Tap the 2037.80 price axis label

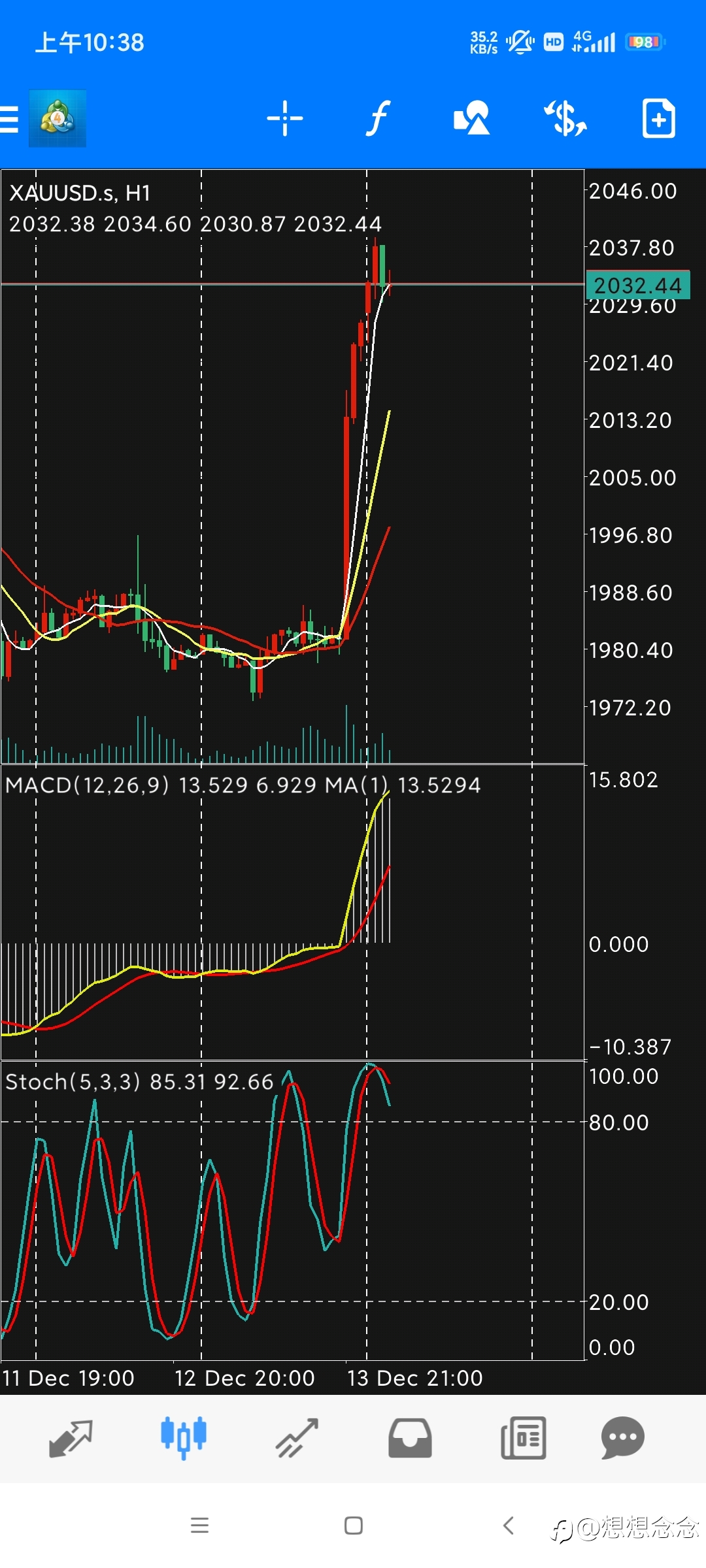point(631,248)
